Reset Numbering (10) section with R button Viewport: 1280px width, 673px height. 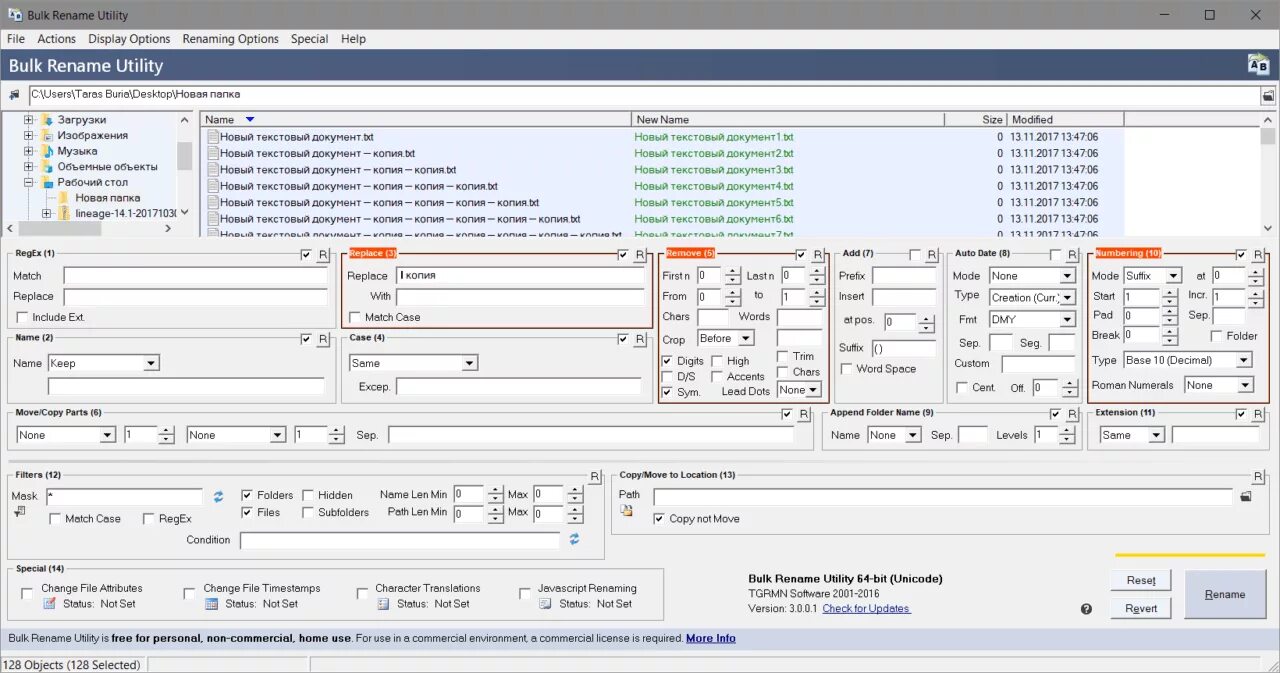click(1258, 255)
